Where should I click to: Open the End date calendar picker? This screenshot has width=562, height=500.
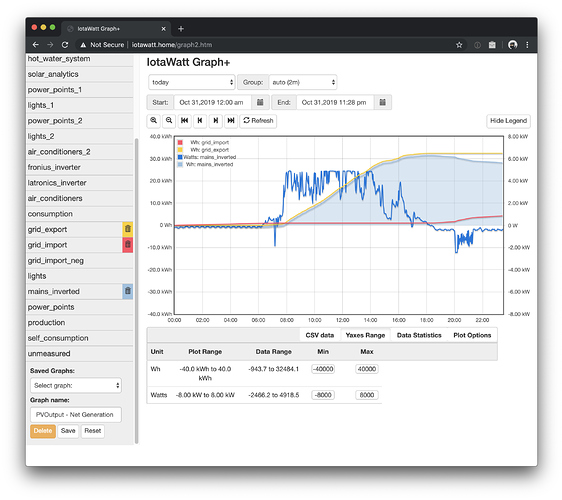382,103
